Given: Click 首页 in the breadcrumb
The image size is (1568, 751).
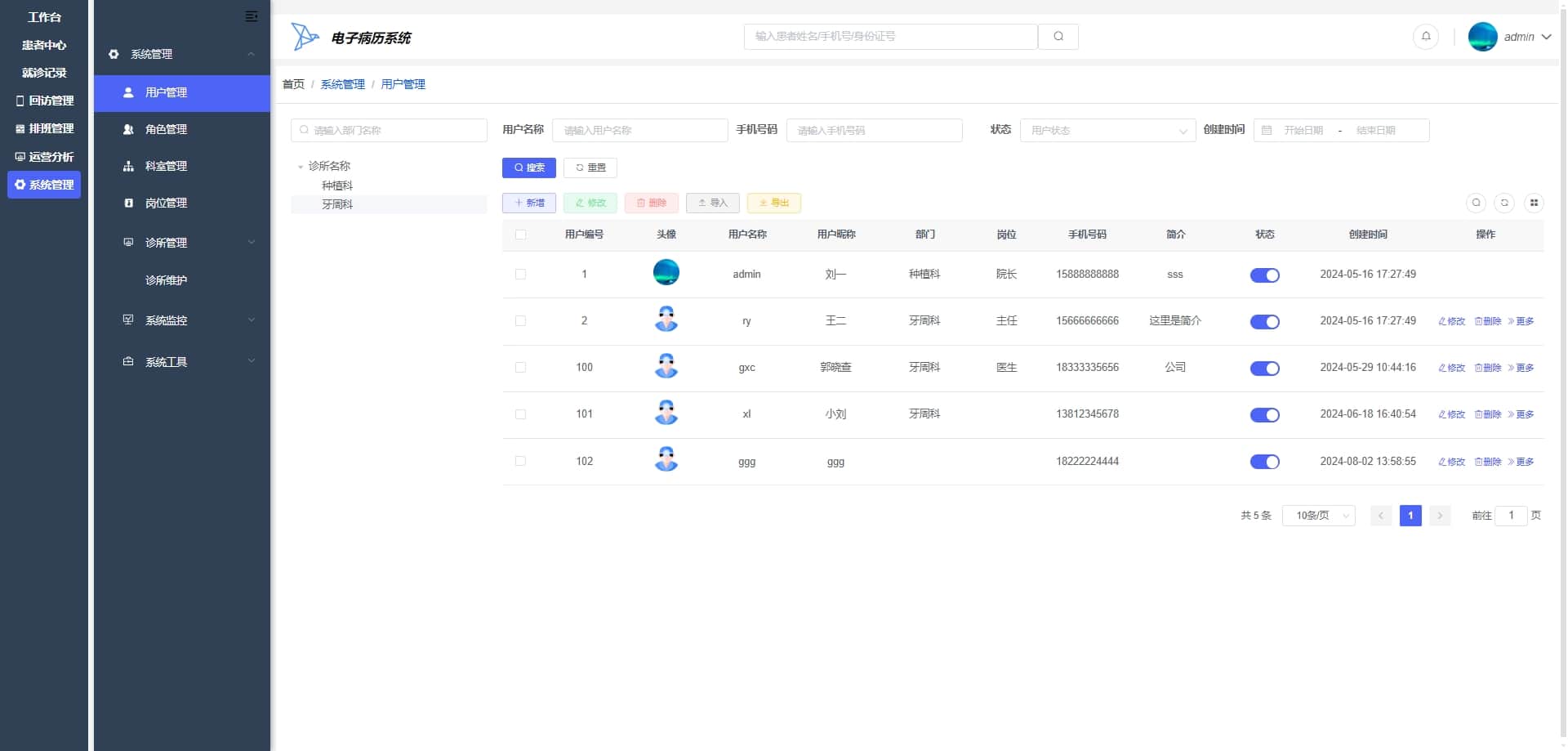Looking at the screenshot, I should coord(293,84).
